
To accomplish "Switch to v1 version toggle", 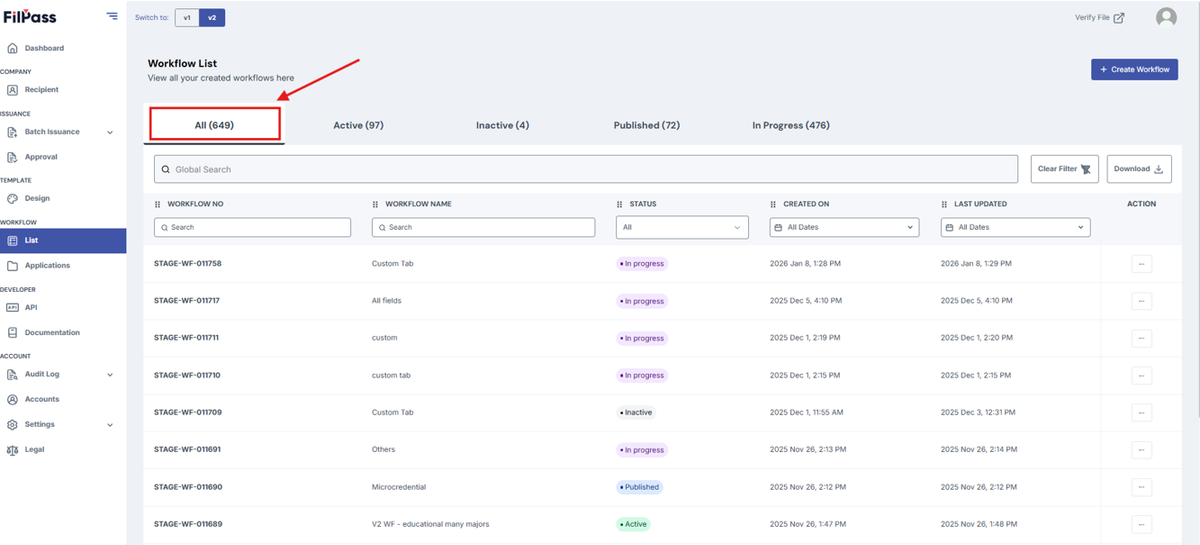I will pyautogui.click(x=187, y=17).
